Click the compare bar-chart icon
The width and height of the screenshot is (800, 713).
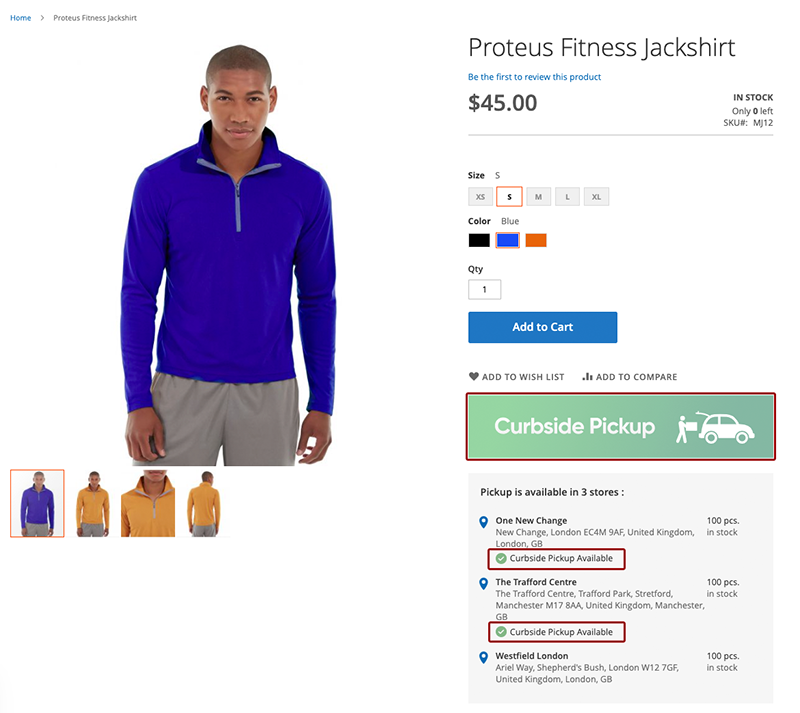click(x=588, y=377)
